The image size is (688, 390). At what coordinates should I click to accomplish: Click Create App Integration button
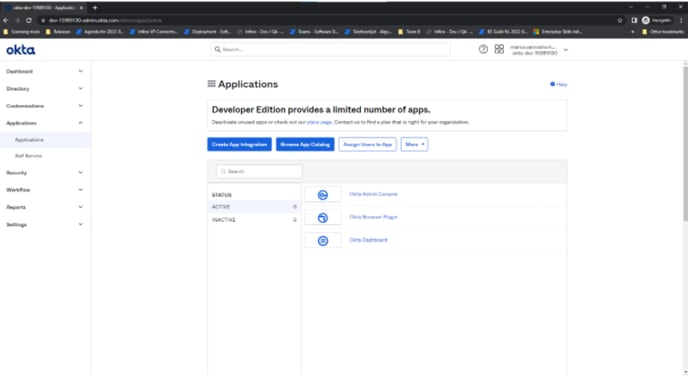tap(239, 144)
